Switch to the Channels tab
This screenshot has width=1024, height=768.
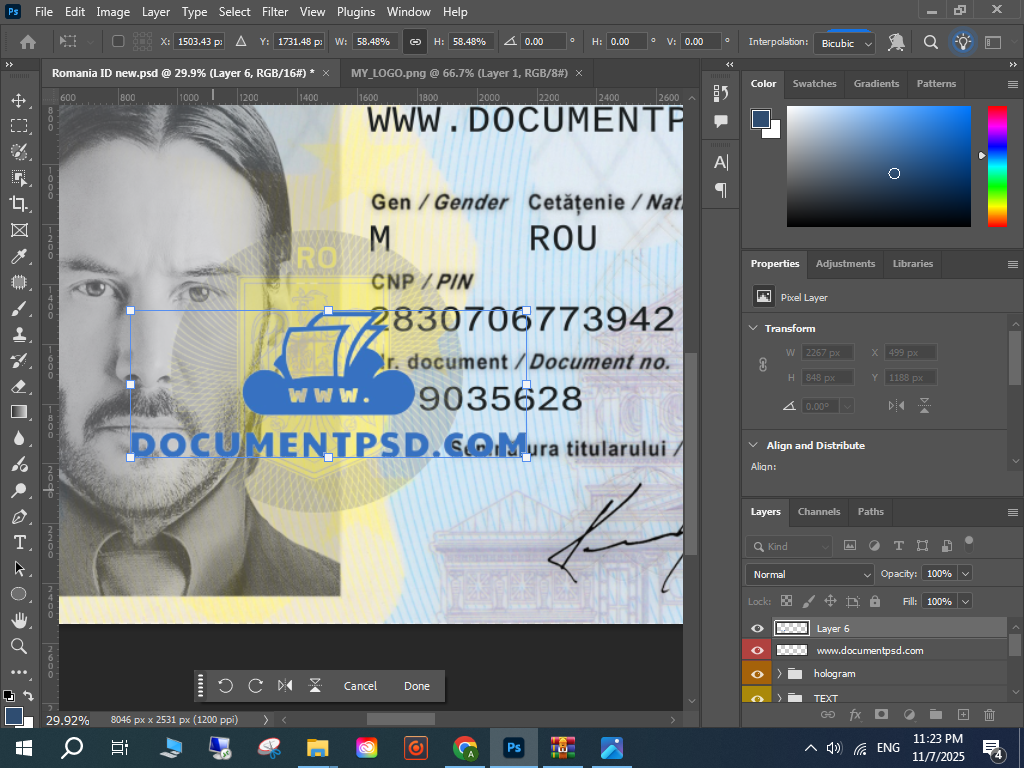819,511
